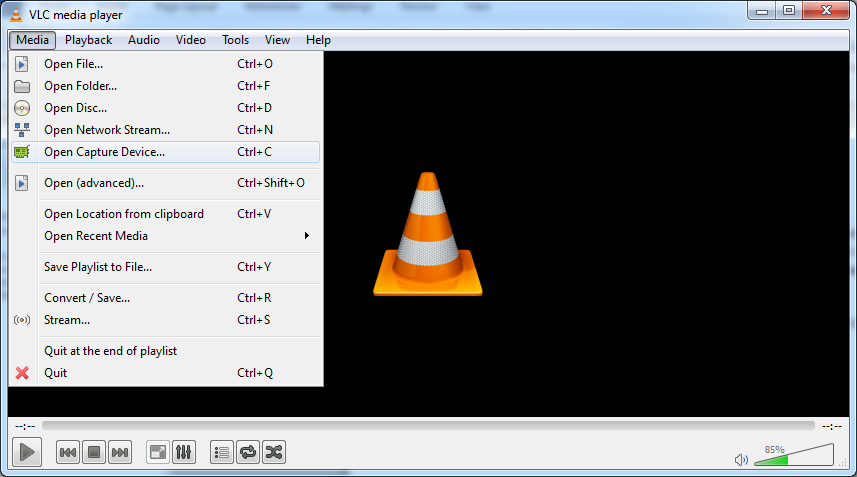Select Open Location from clipboard

tap(166, 214)
